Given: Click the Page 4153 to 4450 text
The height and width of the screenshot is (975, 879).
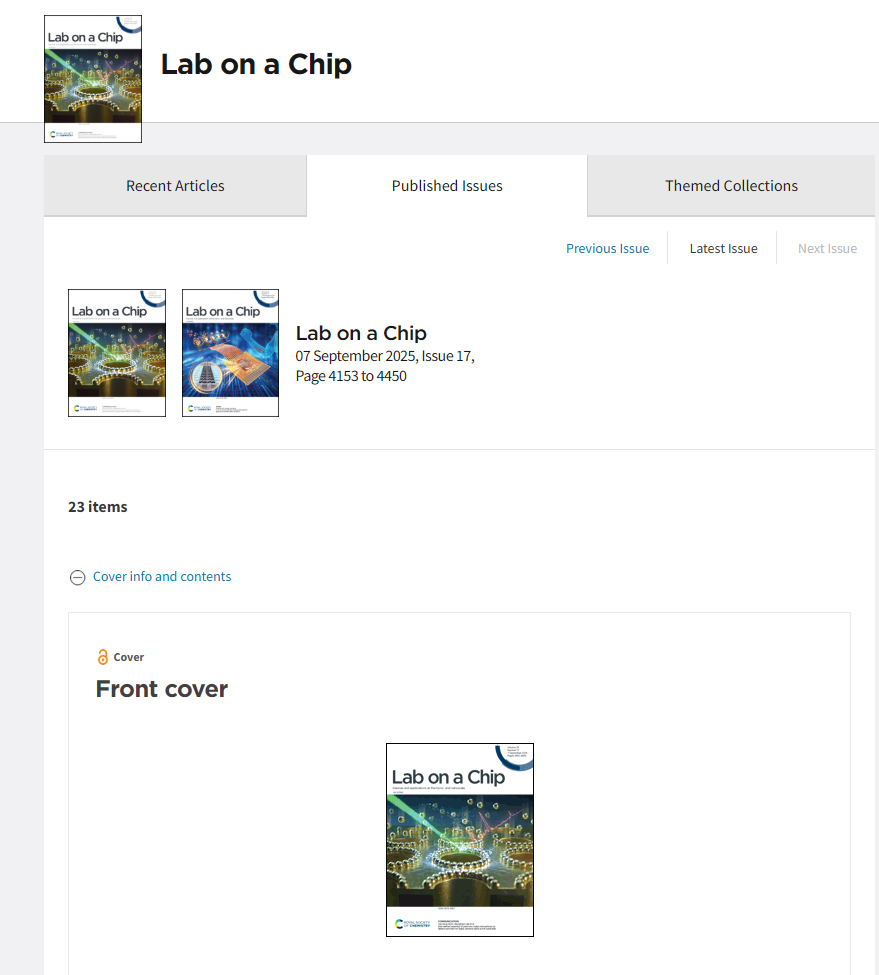Looking at the screenshot, I should point(351,376).
